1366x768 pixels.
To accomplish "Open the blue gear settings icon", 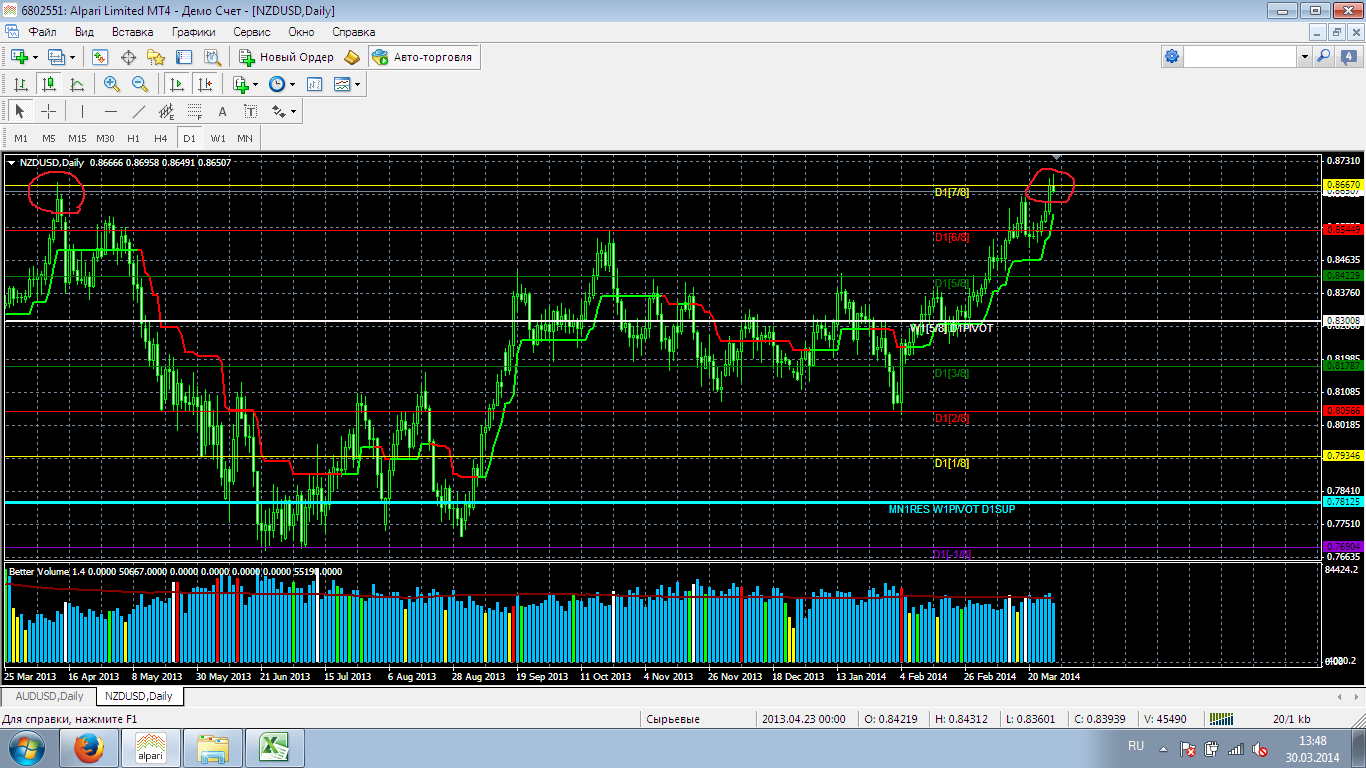I will [x=1172, y=57].
